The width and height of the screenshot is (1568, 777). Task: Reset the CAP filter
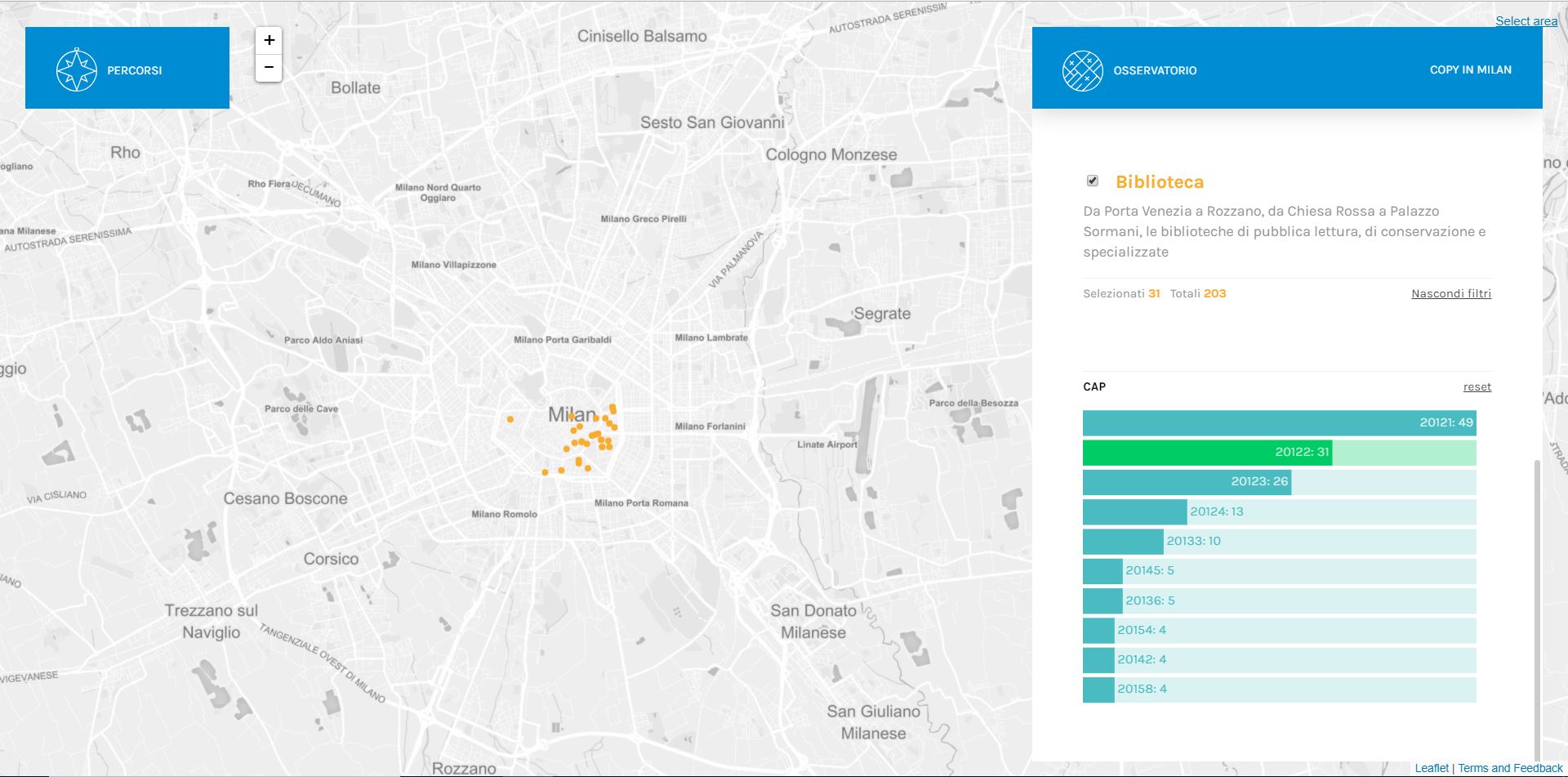(x=1477, y=386)
